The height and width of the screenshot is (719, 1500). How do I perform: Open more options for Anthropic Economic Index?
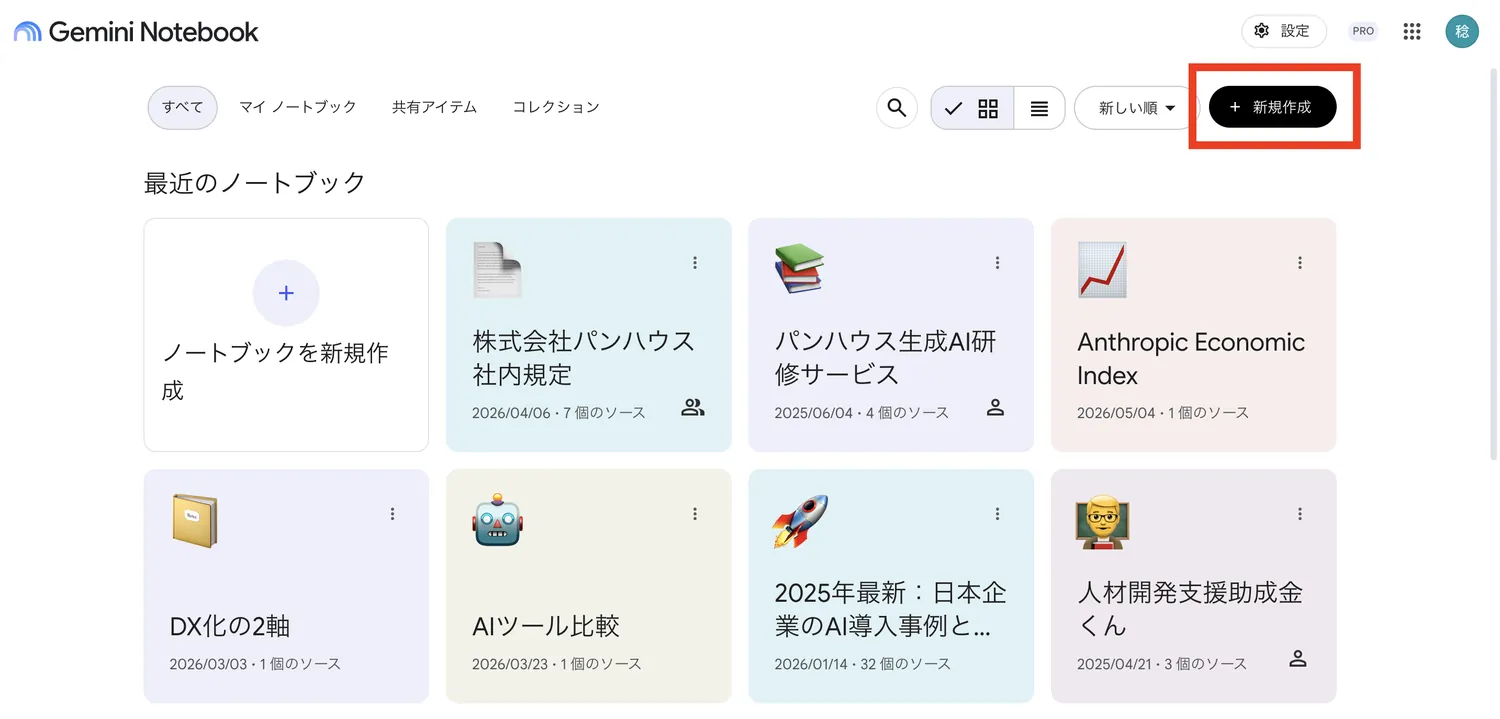[1300, 263]
